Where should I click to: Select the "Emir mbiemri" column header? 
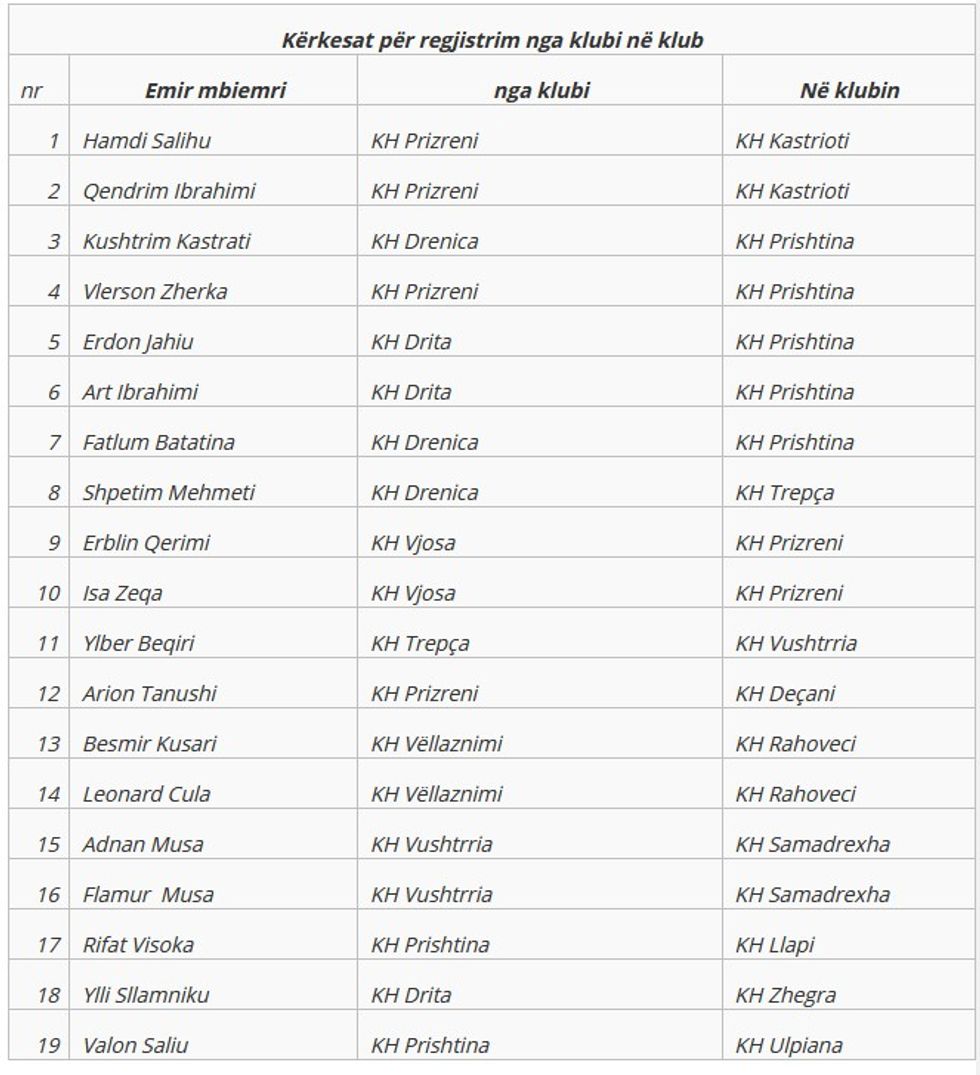pyautogui.click(x=215, y=91)
